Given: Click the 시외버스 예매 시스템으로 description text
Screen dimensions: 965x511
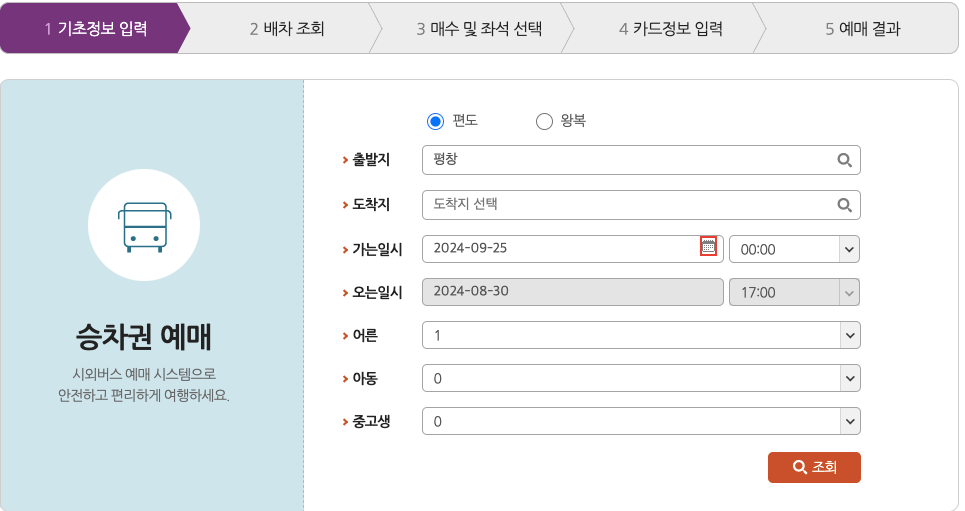Looking at the screenshot, I should point(144,374).
